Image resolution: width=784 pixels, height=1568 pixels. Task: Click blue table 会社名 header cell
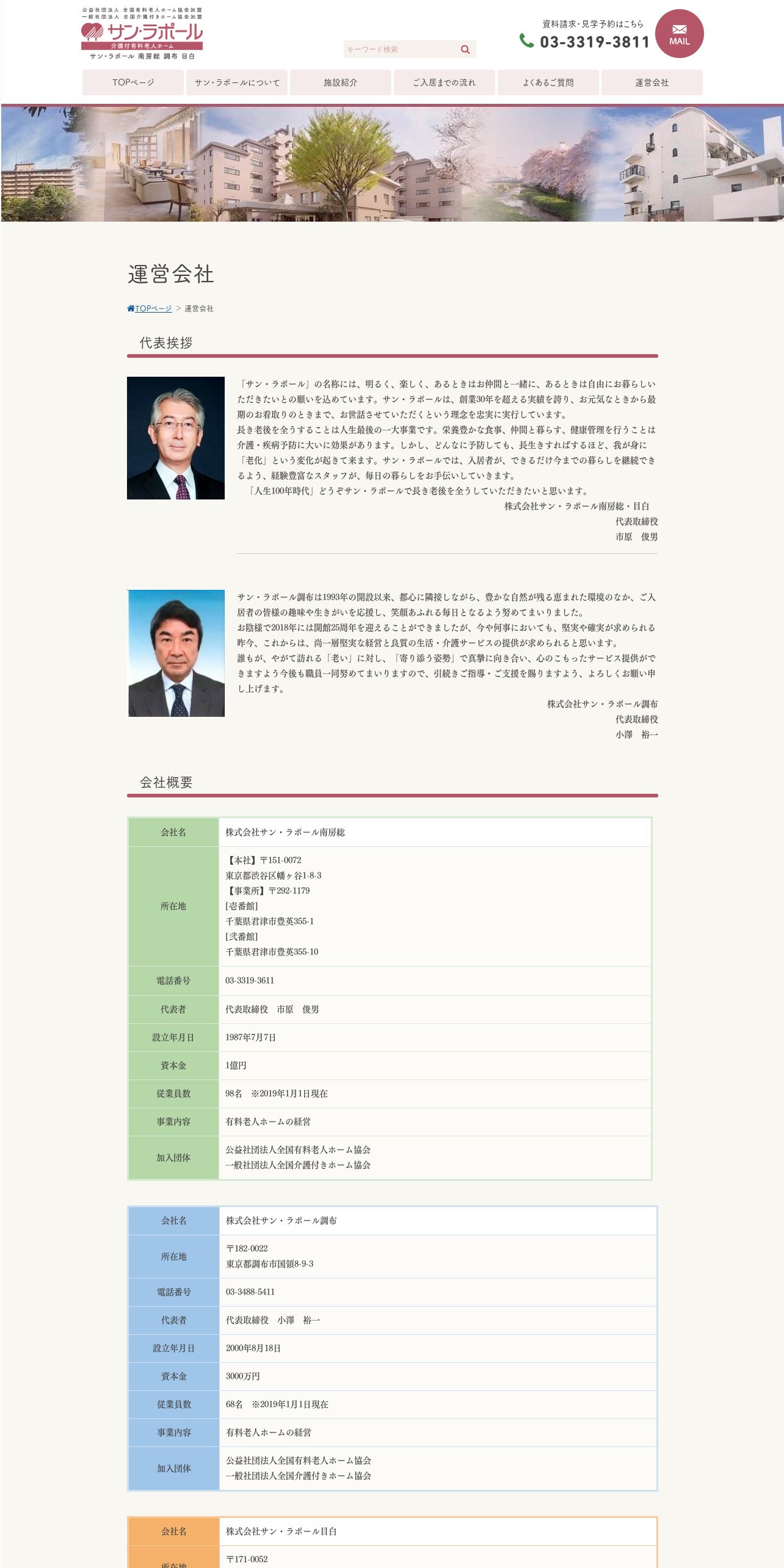(174, 1221)
